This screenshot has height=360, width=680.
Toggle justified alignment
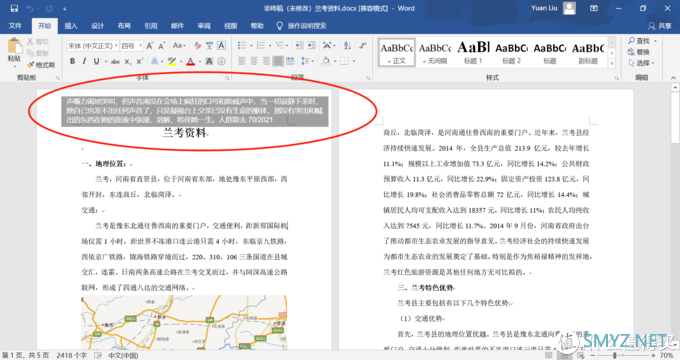[278, 62]
